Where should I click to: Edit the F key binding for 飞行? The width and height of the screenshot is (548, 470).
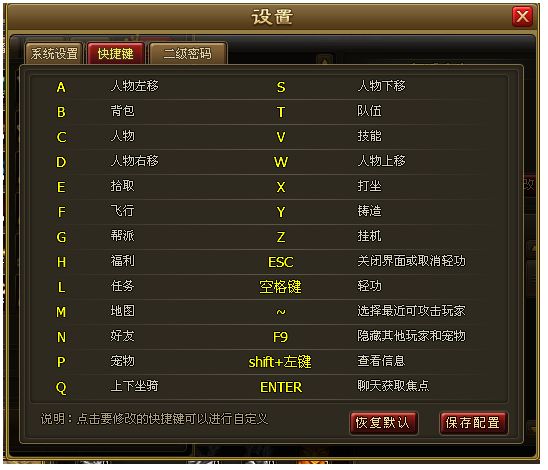61,212
